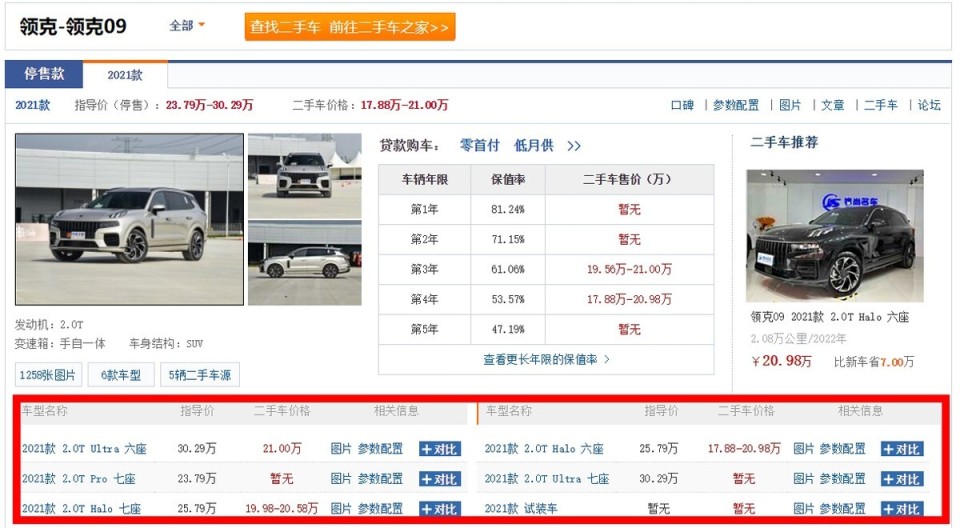The width and height of the screenshot is (960, 528).
Task: Open 图片 for 2.0T Halo 七座 row
Action: [341, 509]
